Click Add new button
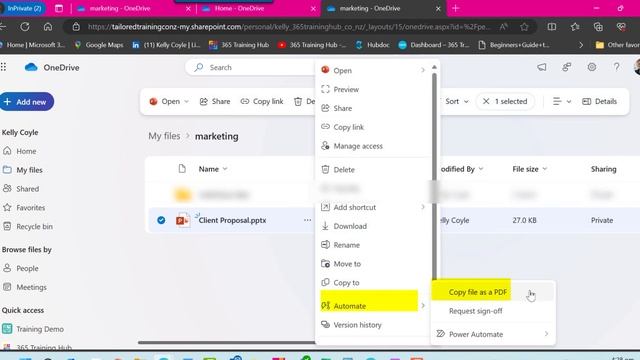Screen dimensions: 640x360 click(27, 102)
